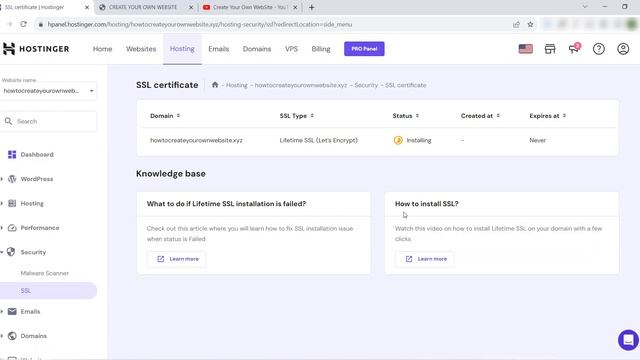The height and width of the screenshot is (360, 640).
Task: Click Security link in breadcrumb
Action: click(x=366, y=85)
